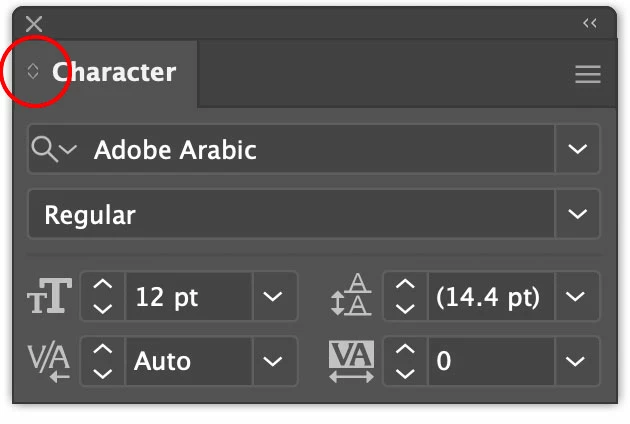Screen dimensions: 630x424
Task: Click the leading icon
Action: tap(350, 297)
